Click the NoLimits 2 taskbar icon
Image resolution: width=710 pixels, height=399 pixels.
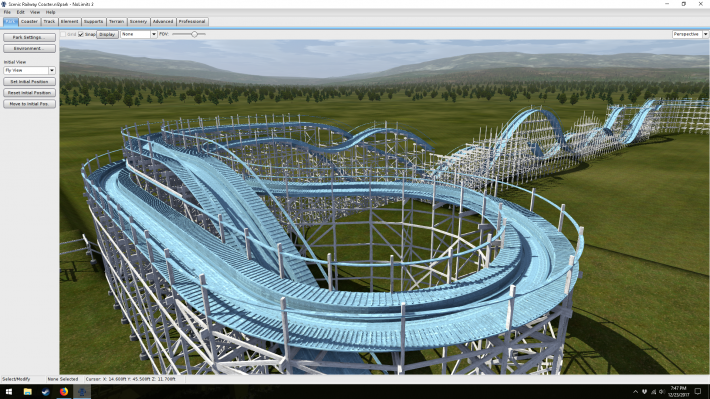coord(82,392)
